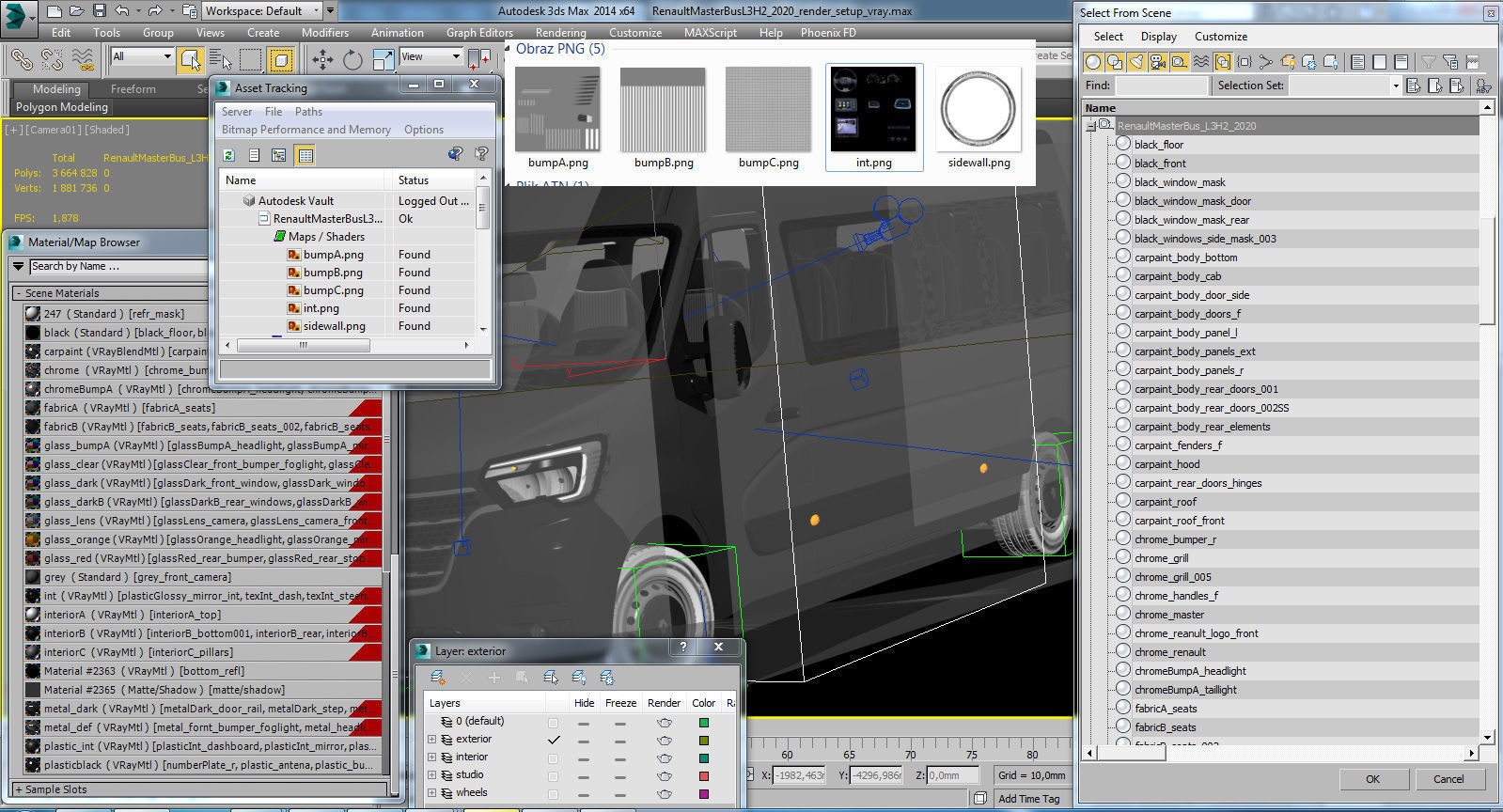Uncheck the exterior layer current checkmark
Screen dimensions: 1503x812
(553, 741)
